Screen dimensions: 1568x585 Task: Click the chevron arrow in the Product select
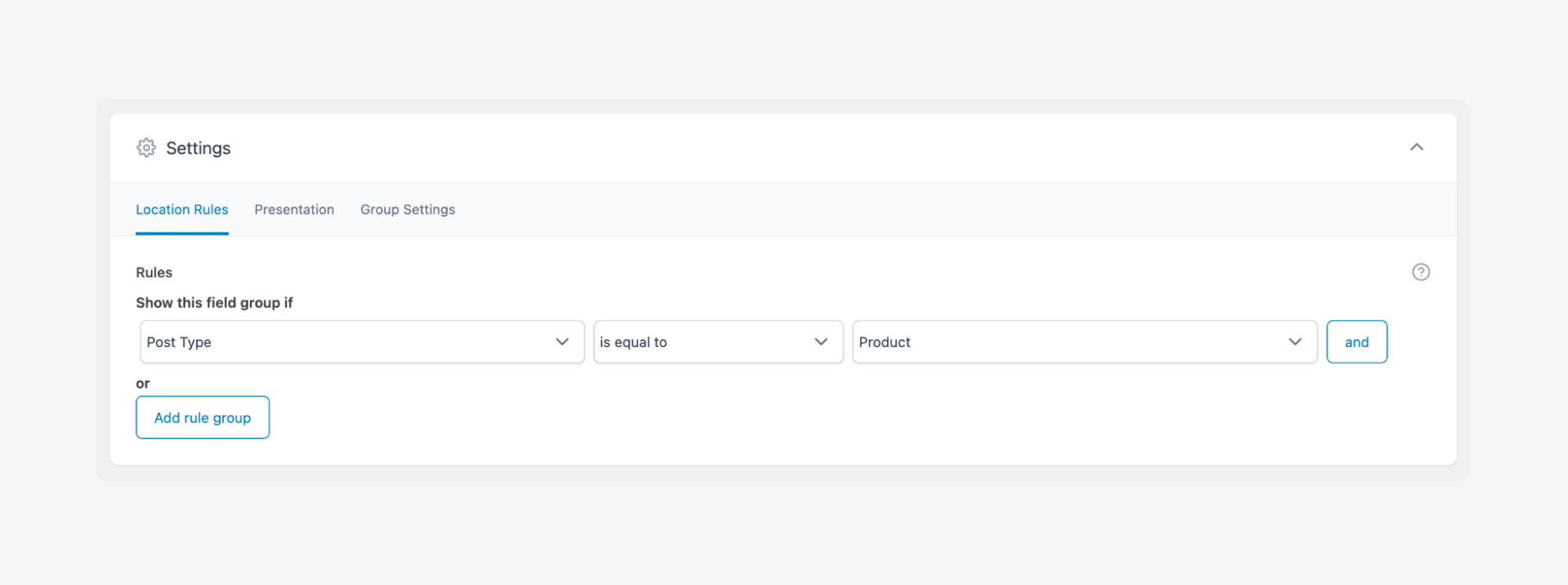(1295, 342)
